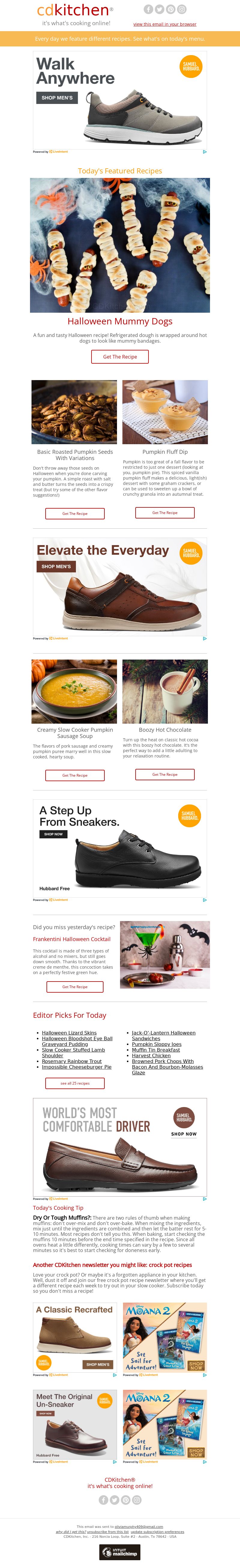Open the Twitter icon in the header
Viewport: 240px width, 1568px height.
[160, 9]
